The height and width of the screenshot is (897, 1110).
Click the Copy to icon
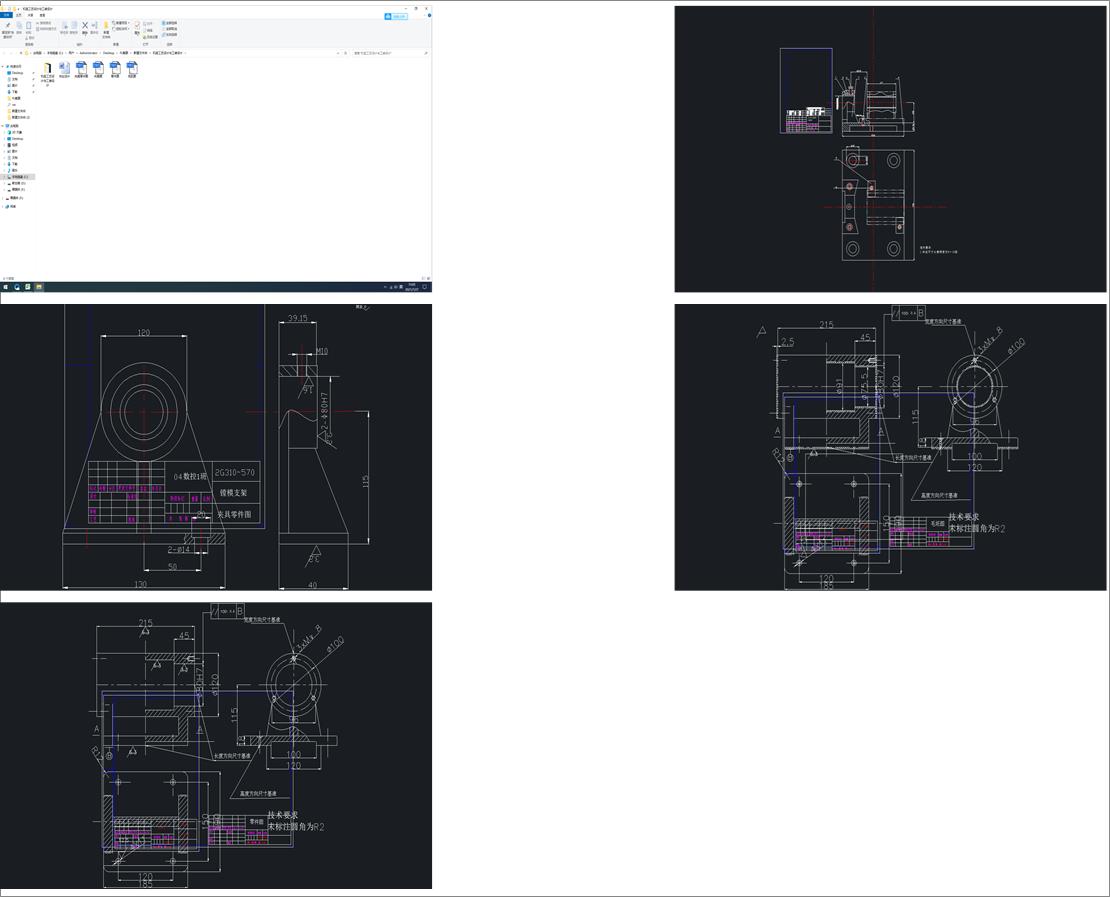74,28
